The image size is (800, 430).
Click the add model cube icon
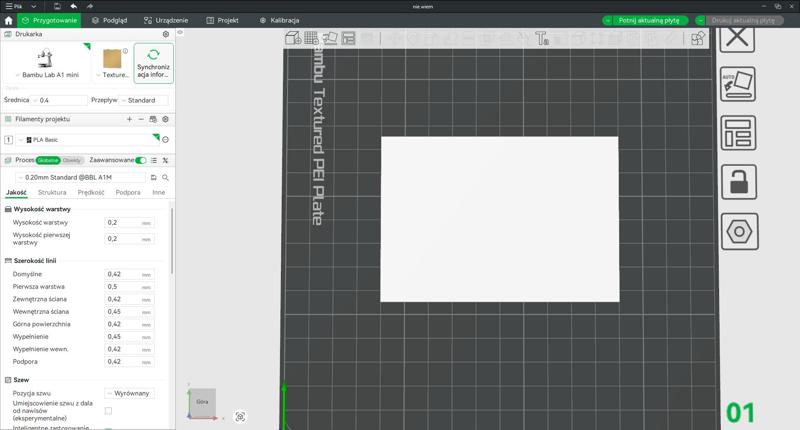(293, 38)
